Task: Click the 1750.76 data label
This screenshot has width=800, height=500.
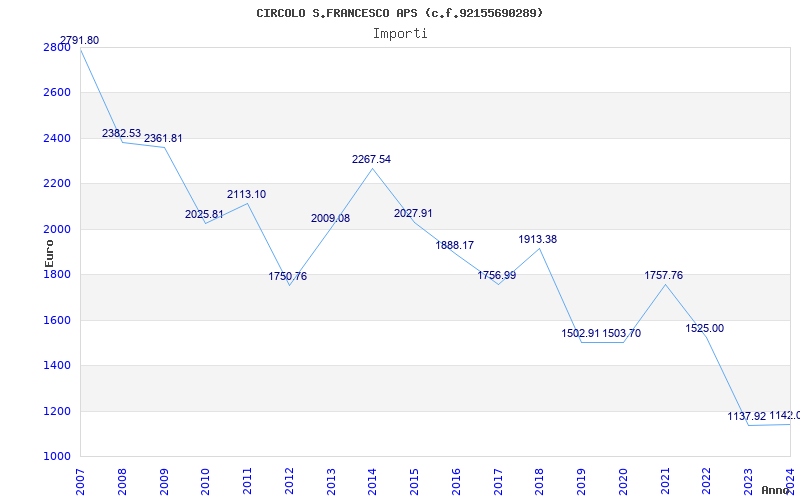Action: pyautogui.click(x=288, y=277)
